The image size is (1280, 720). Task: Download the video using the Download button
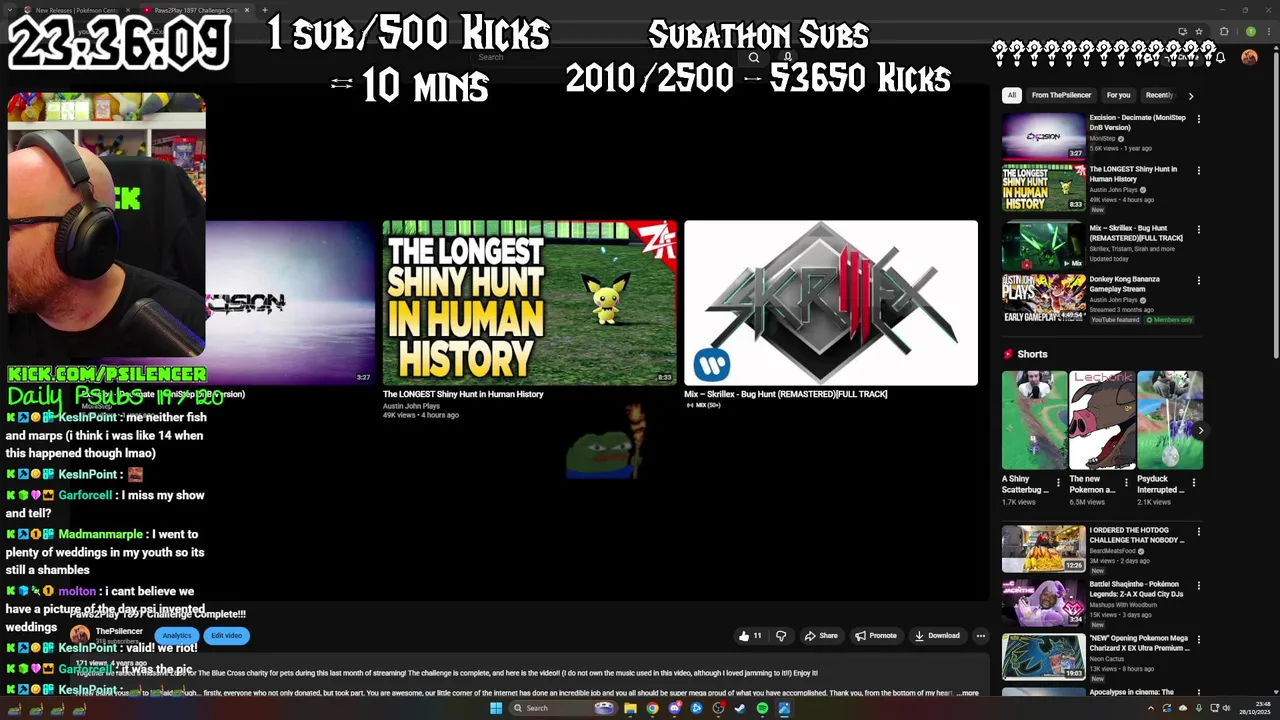[x=937, y=636]
